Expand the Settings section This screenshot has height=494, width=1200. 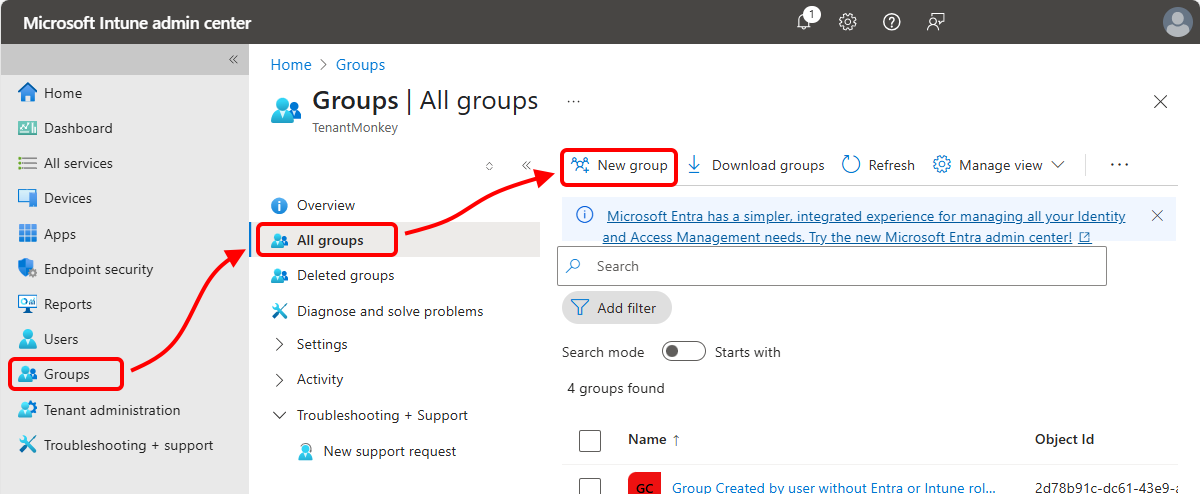[x=310, y=344]
